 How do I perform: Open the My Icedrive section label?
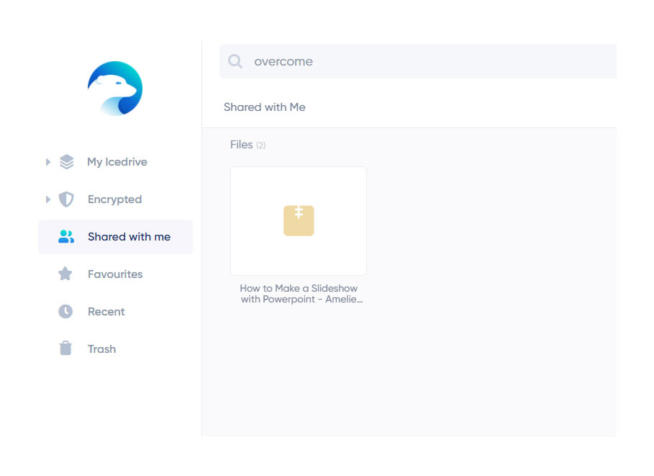coord(117,162)
